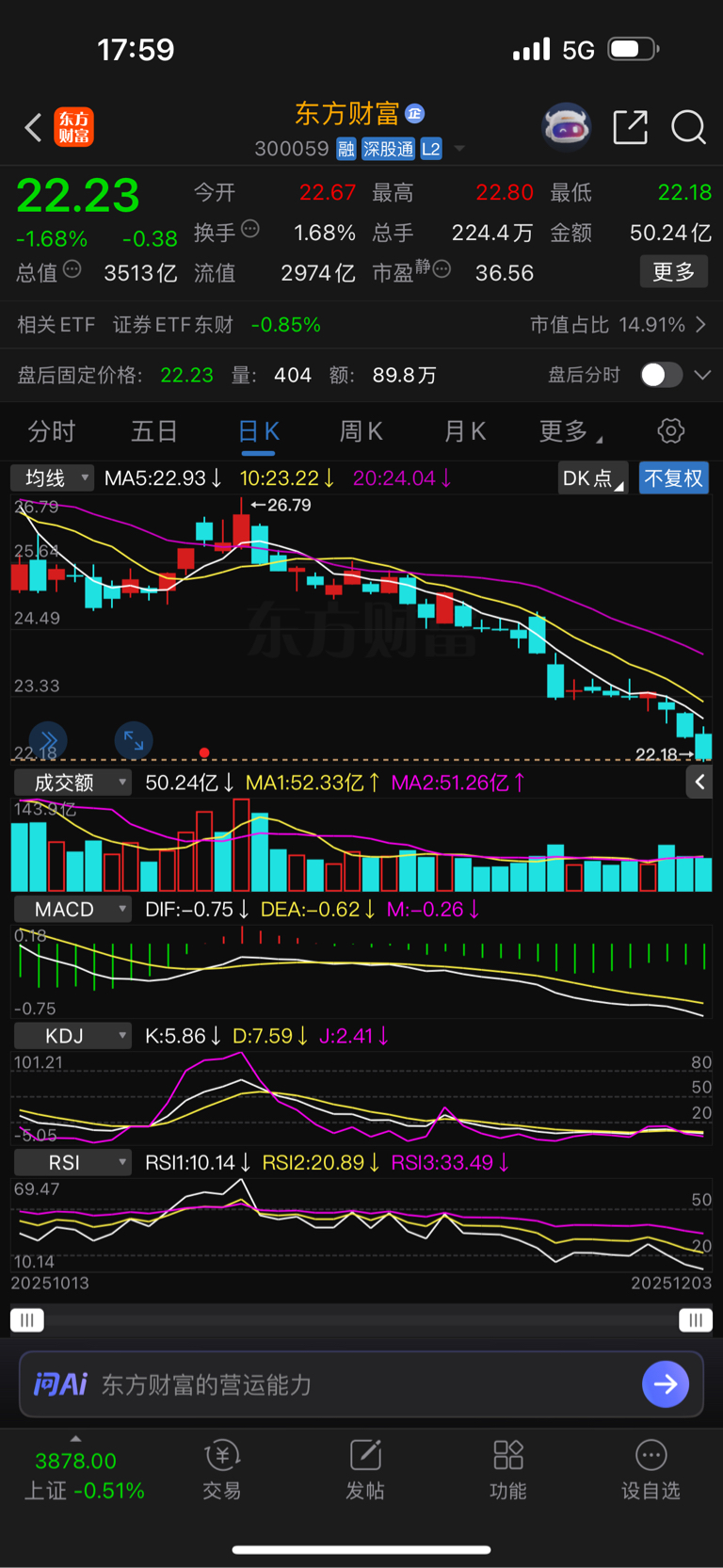723x1568 pixels.
Task: Tap MA1:52.33亿 volume average label
Action: [x=313, y=783]
